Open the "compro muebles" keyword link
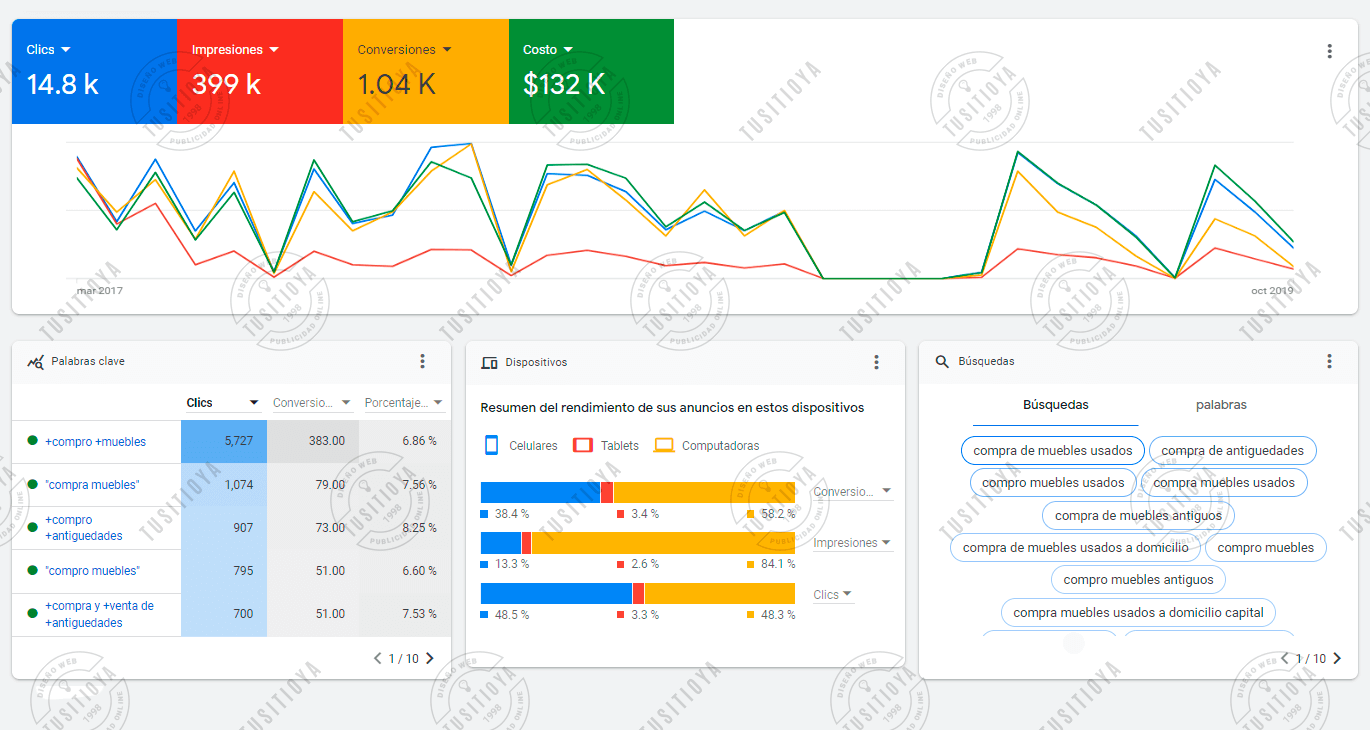The height and width of the screenshot is (730, 1370). click(92, 571)
